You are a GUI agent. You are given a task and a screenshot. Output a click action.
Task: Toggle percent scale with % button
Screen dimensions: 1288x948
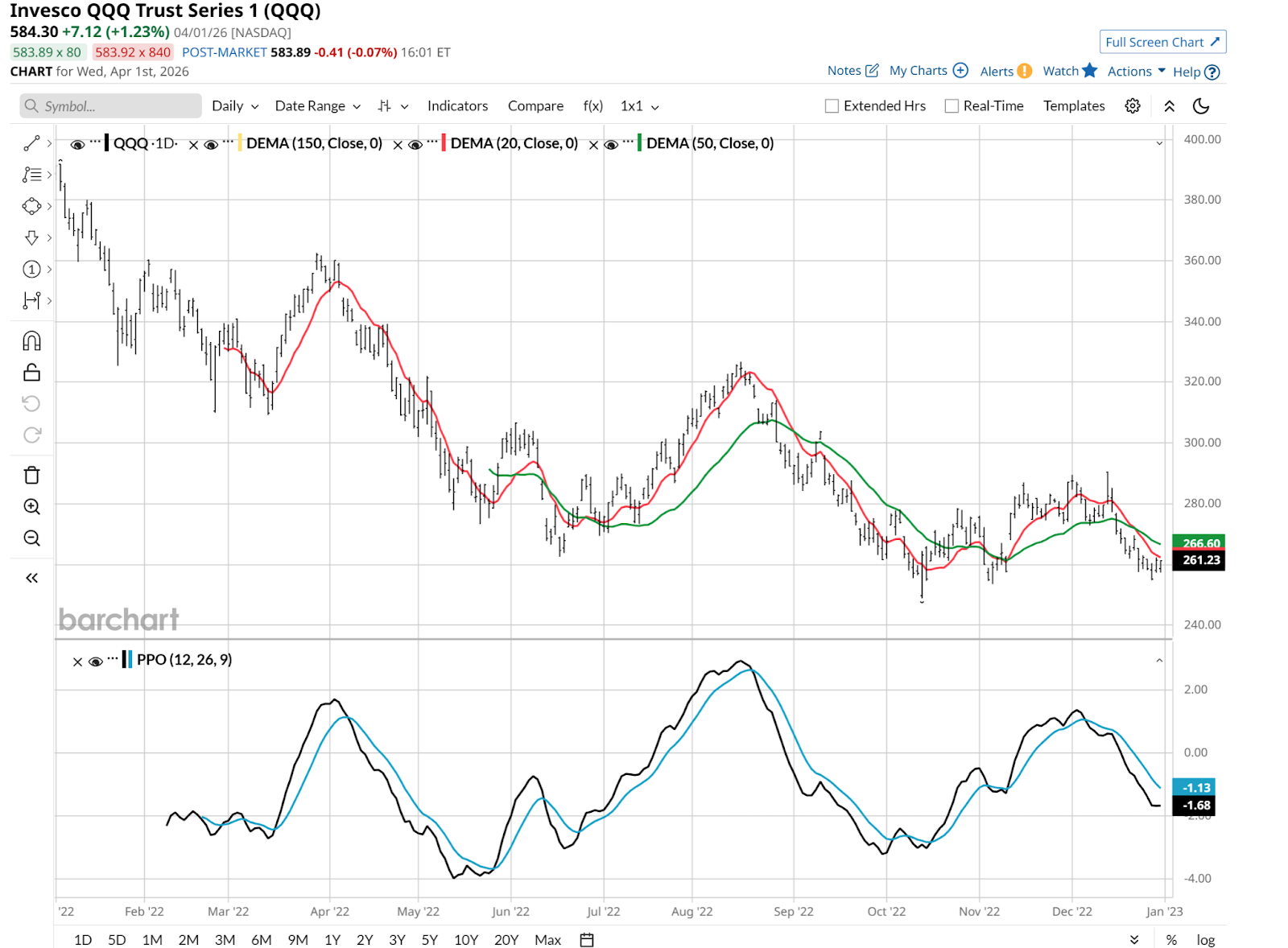[x=1171, y=940]
